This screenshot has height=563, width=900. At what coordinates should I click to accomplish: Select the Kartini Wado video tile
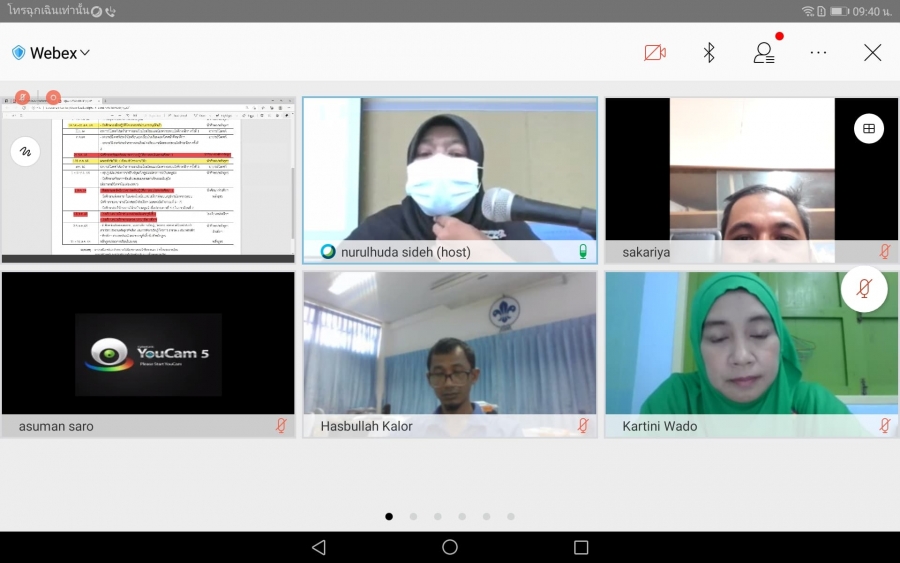coord(750,345)
